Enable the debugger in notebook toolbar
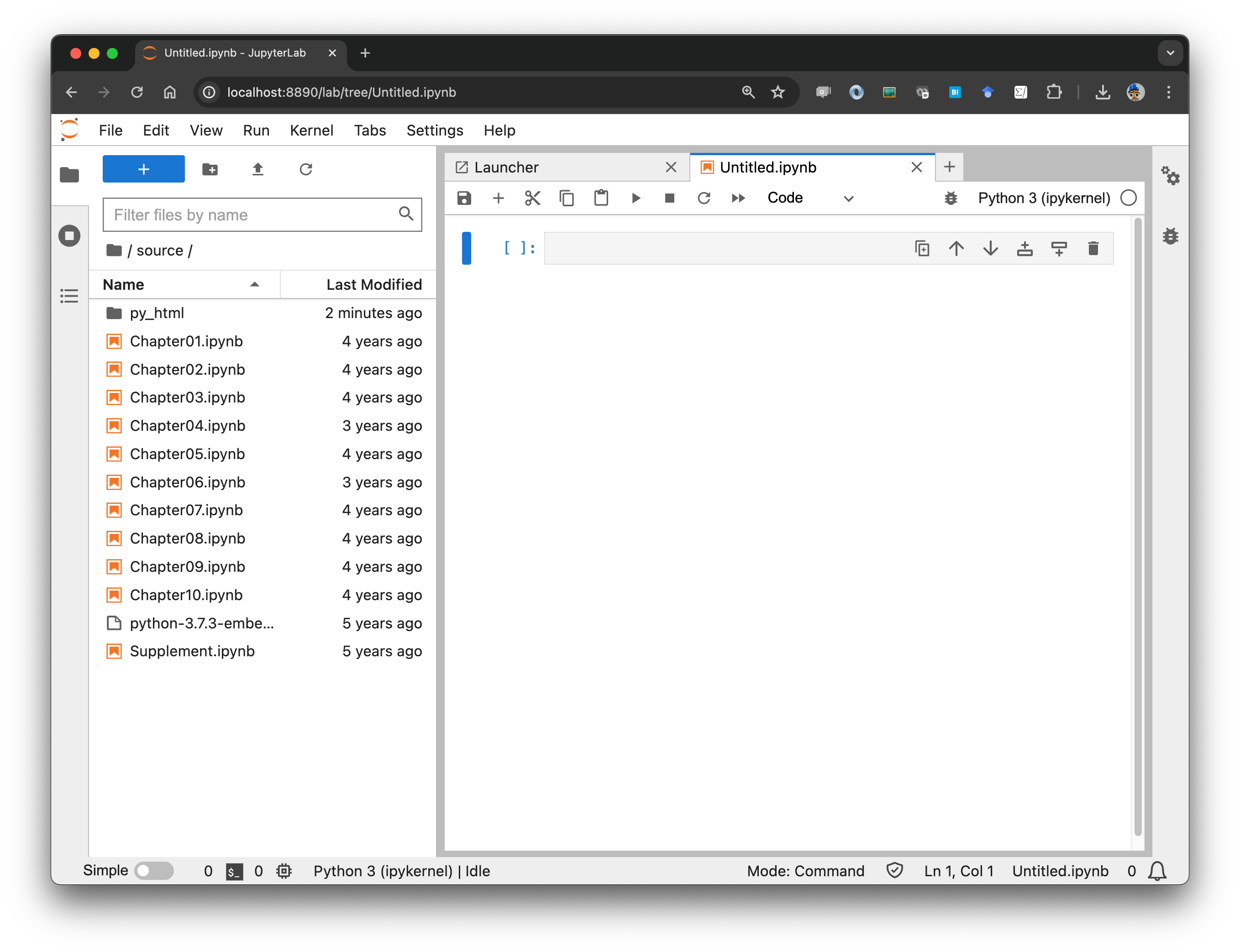This screenshot has width=1240, height=952. coord(951,199)
